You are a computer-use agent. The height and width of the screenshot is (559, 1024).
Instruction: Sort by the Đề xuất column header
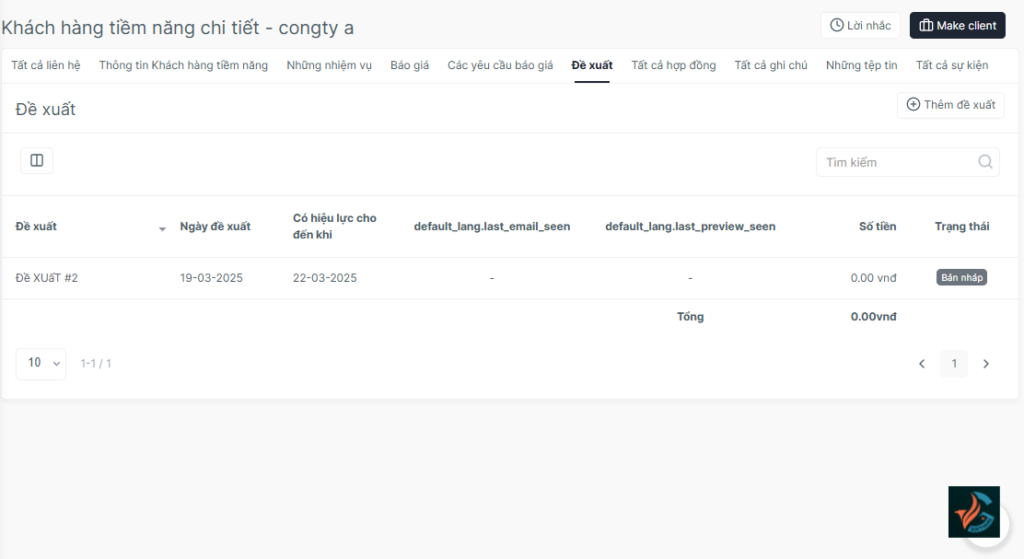36,227
